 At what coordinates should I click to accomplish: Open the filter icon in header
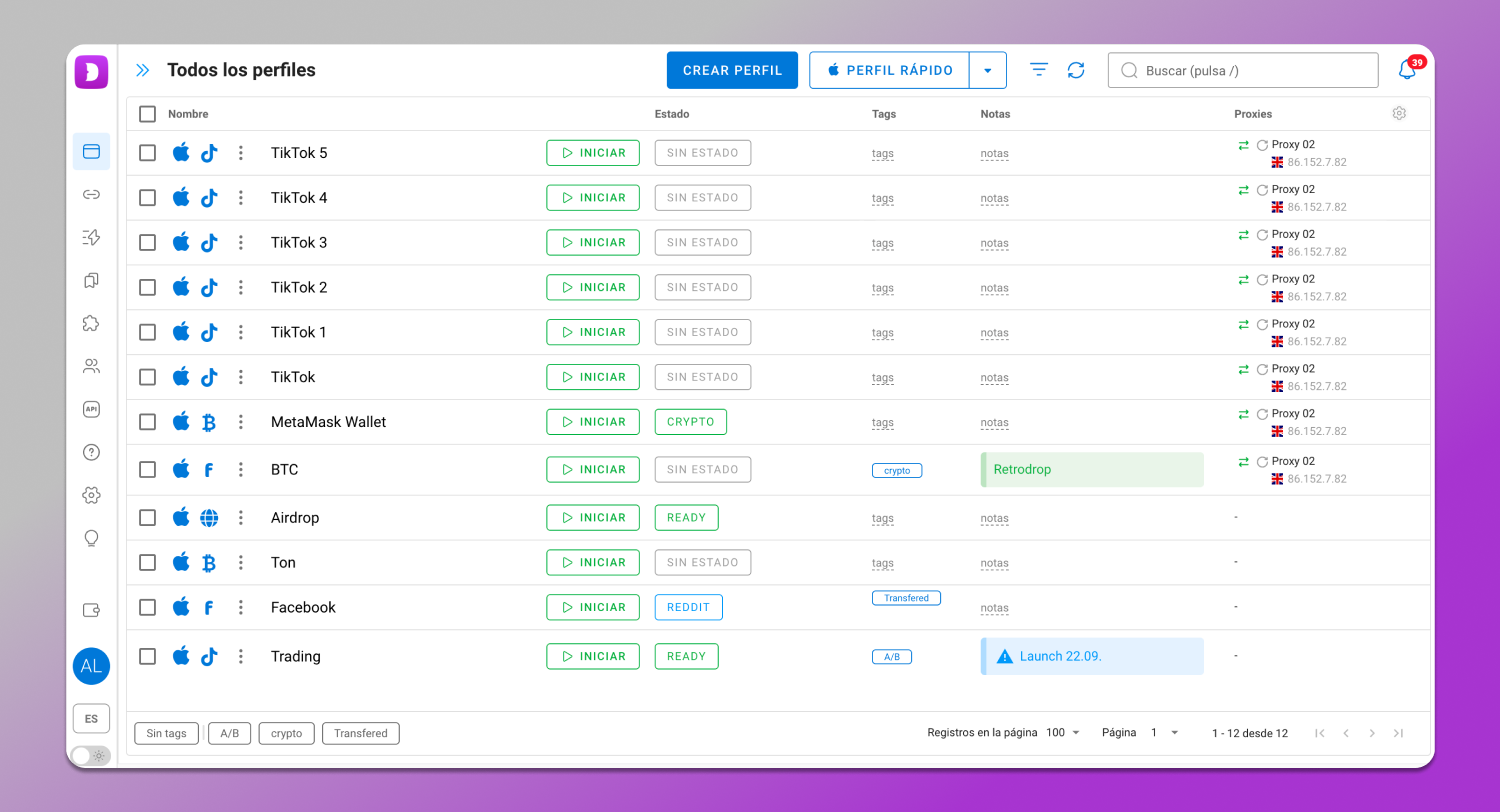[x=1039, y=70]
